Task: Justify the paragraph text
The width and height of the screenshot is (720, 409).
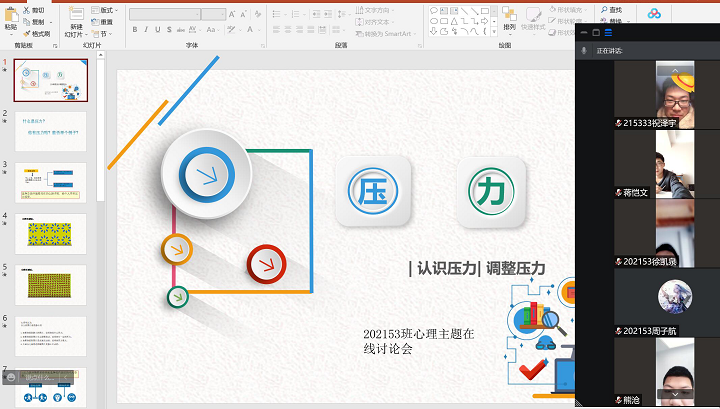Action: [x=311, y=30]
